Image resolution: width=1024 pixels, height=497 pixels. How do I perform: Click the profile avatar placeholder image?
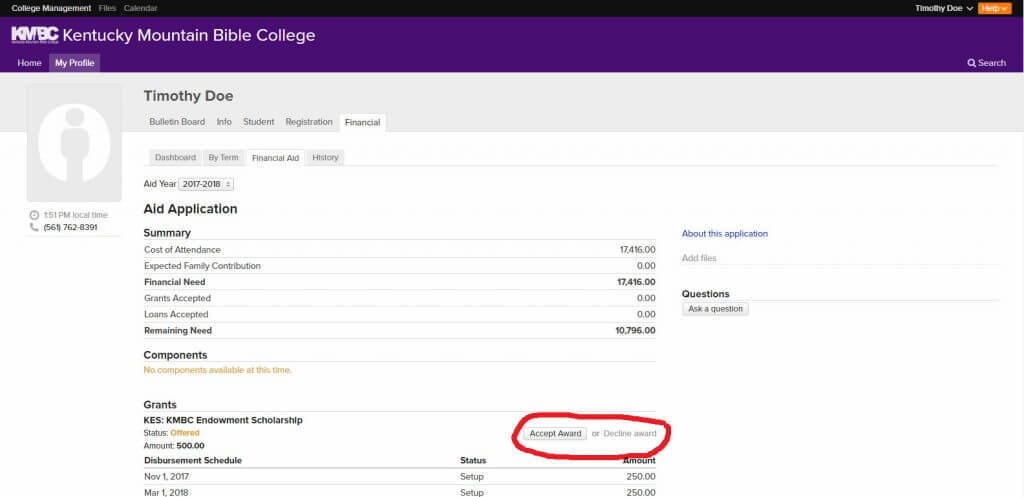point(74,142)
